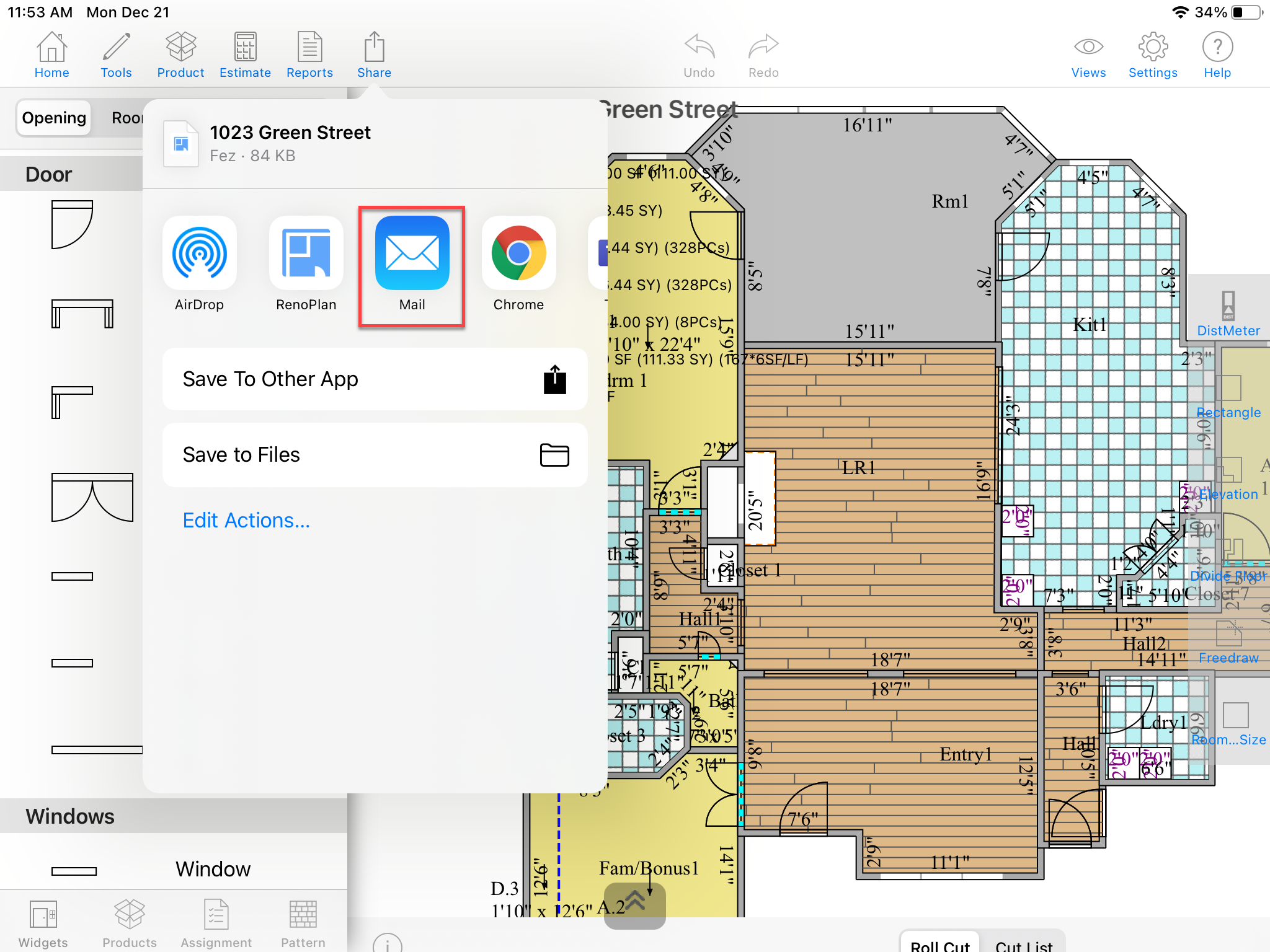Share via AirDrop

point(199,253)
